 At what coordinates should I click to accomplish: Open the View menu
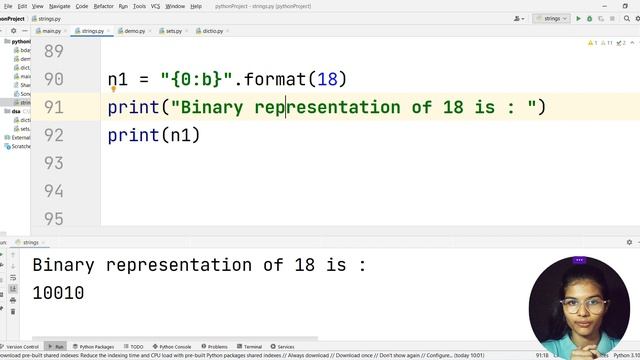coord(38,7)
